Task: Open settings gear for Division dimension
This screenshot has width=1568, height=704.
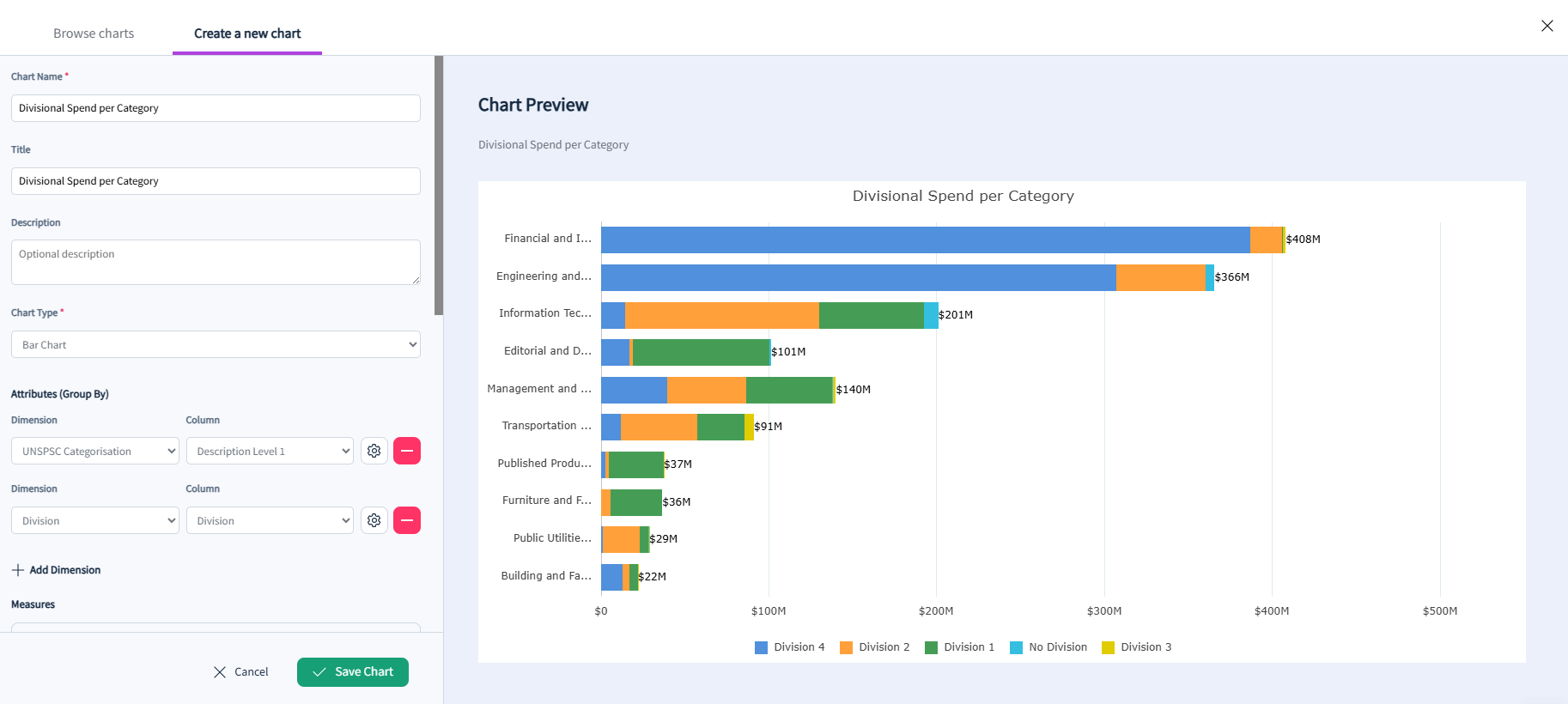Action: (x=374, y=520)
